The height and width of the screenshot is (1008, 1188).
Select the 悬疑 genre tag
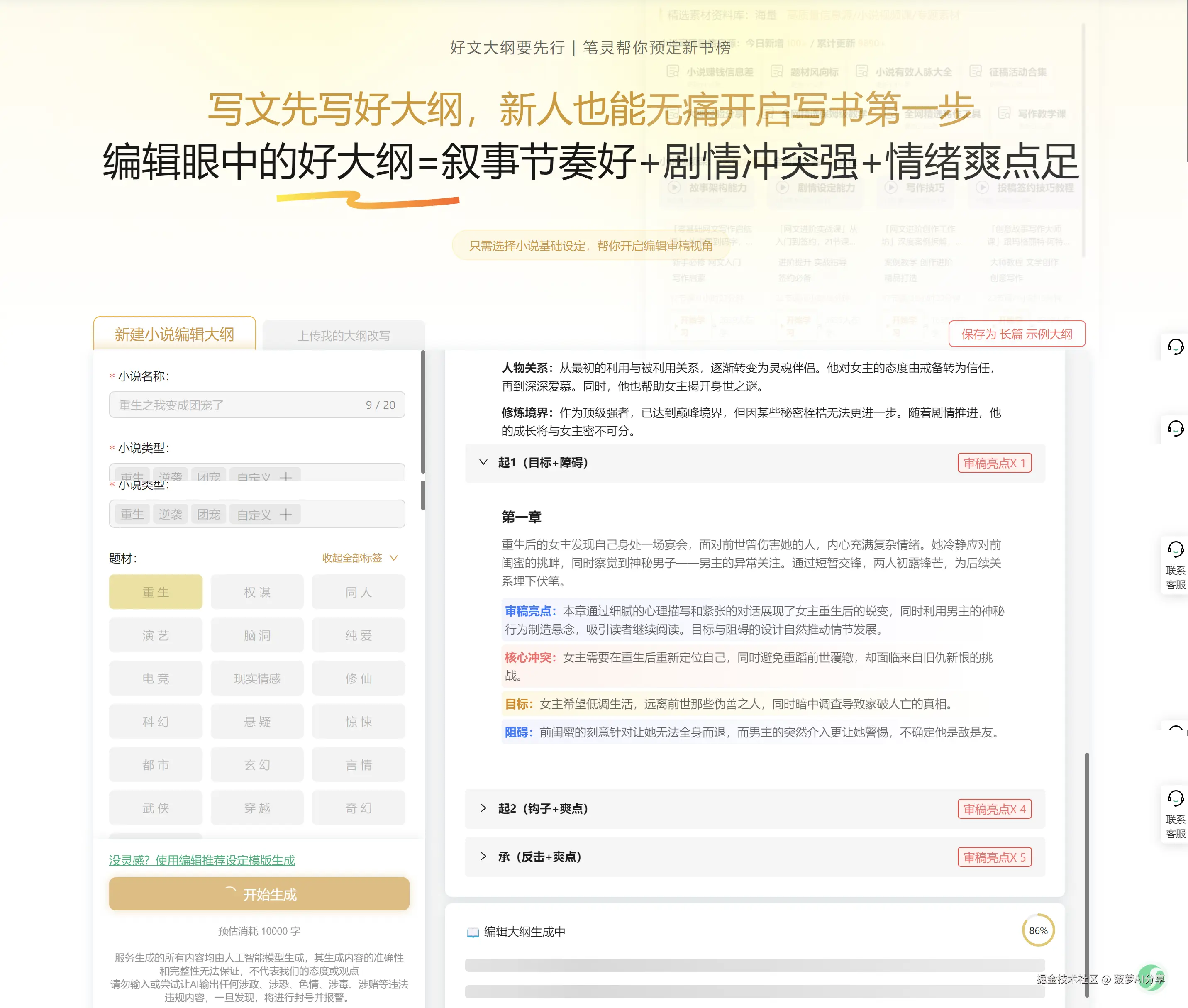[x=257, y=721]
